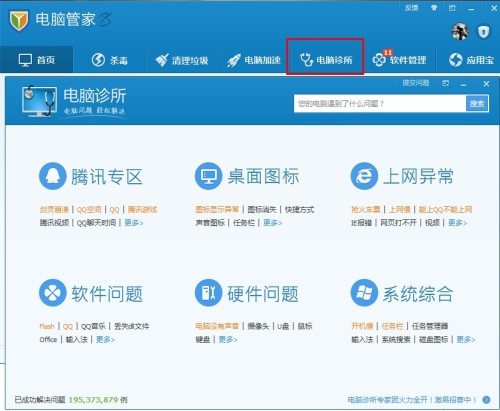The image size is (500, 411).
Task: Click 输入法 link under 软件问题
Action: pos(77,339)
